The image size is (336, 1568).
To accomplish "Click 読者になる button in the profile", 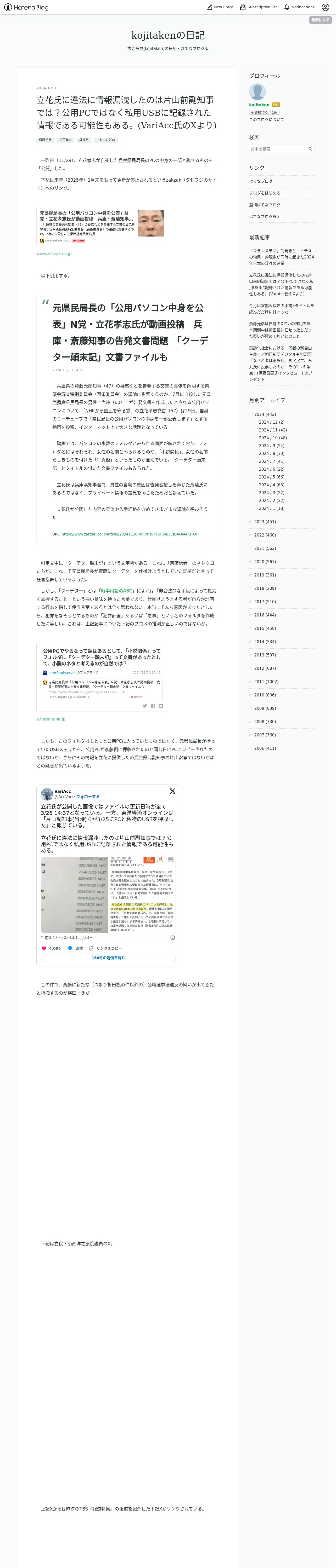I will pos(259,112).
